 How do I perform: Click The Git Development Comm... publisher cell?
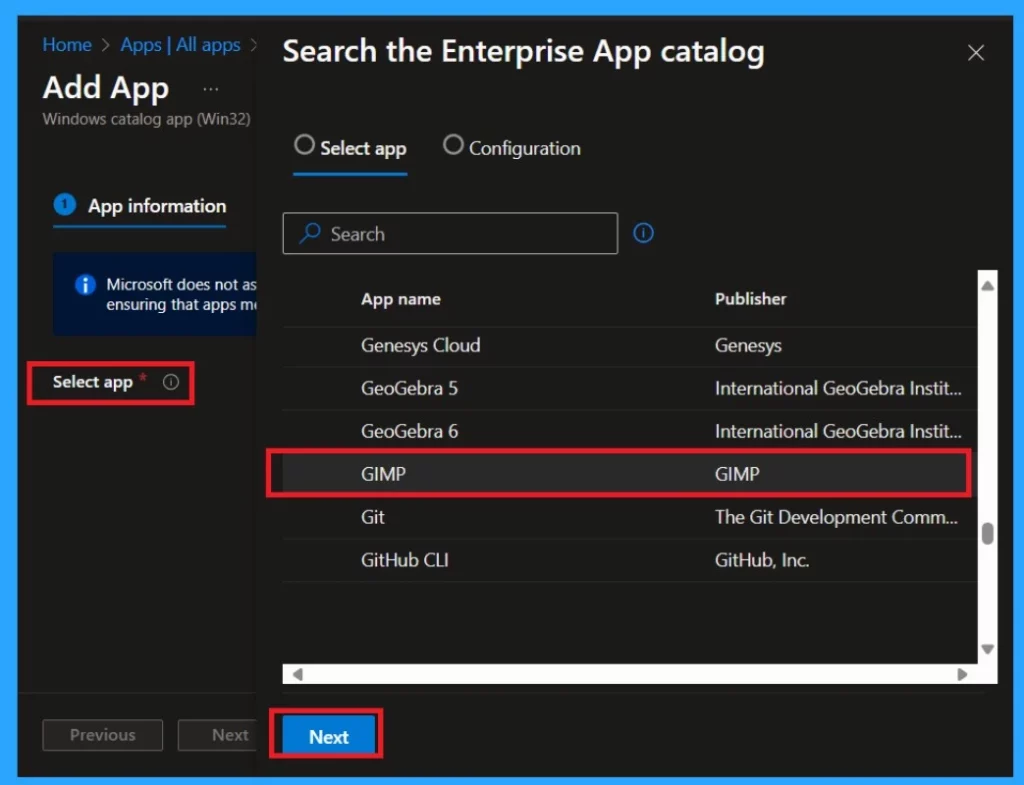pyautogui.click(x=836, y=517)
